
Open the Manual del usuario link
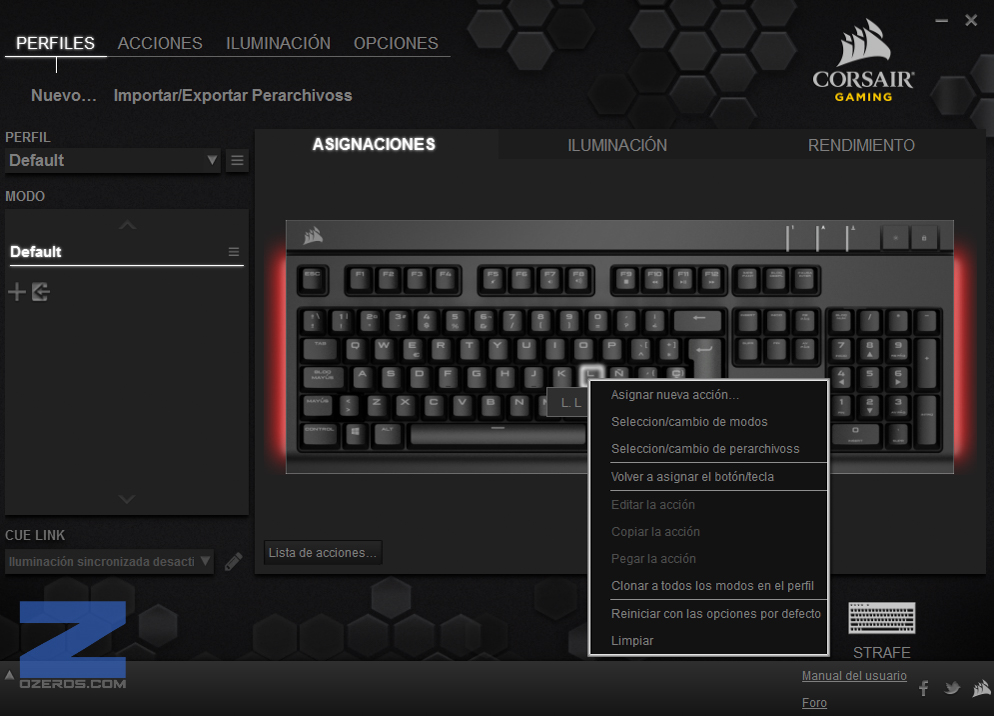point(854,675)
